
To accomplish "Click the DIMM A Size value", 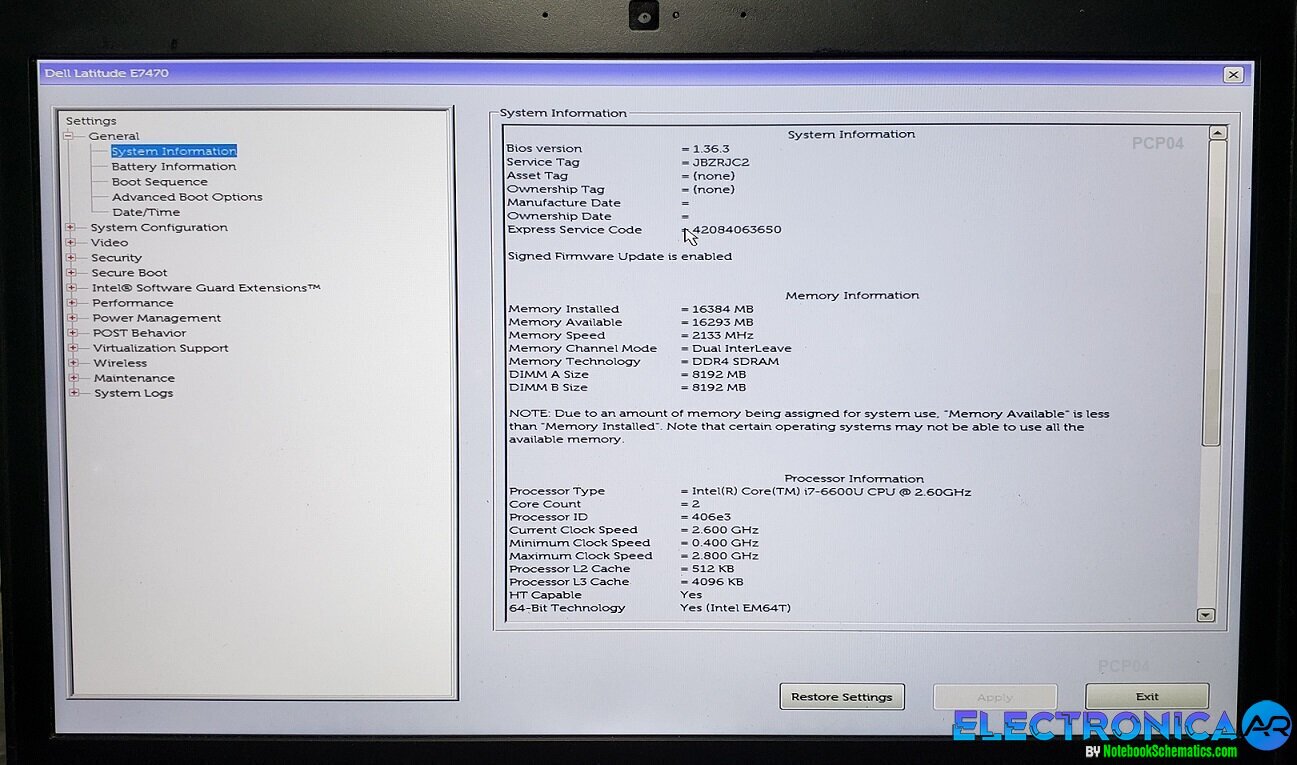I will (719, 374).
